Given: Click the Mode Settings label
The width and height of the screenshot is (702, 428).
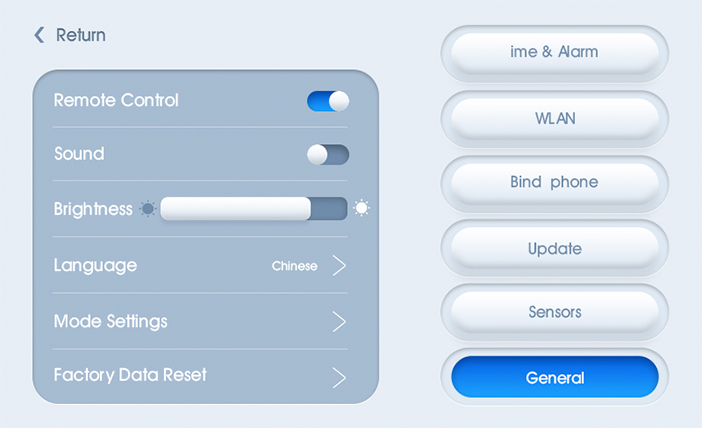Looking at the screenshot, I should pyautogui.click(x=110, y=321).
